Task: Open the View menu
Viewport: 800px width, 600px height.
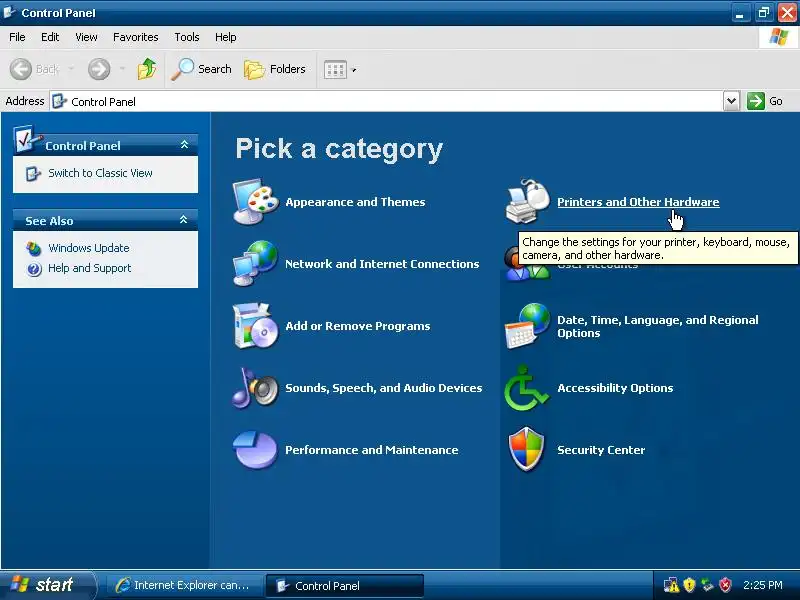Action: (x=86, y=37)
